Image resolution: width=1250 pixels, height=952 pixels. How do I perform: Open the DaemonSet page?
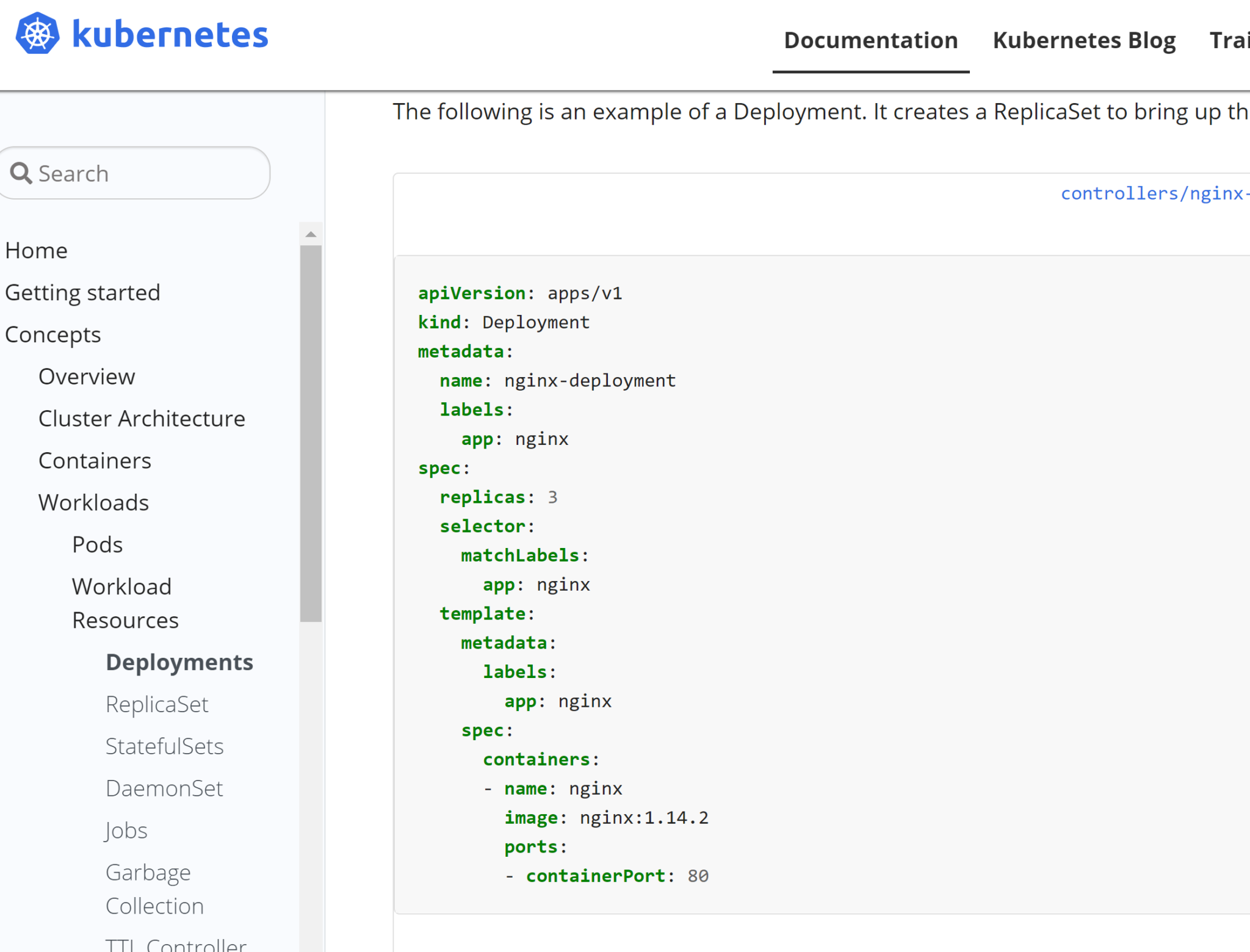pos(164,788)
